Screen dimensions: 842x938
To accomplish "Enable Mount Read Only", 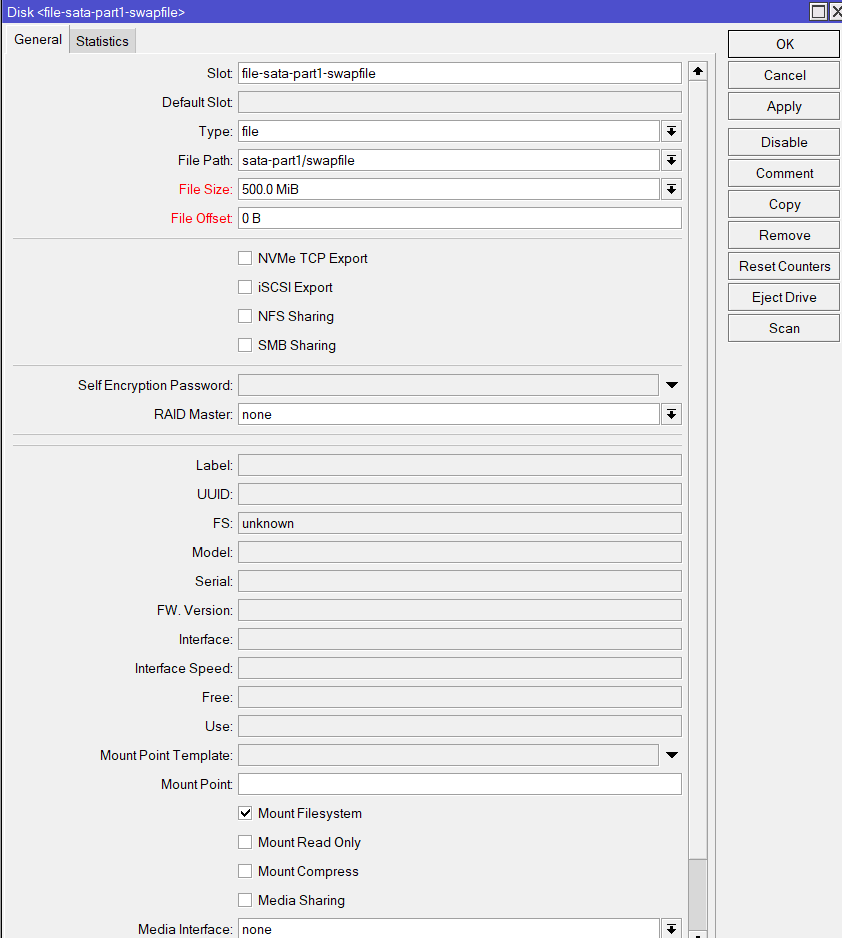I will tap(245, 842).
